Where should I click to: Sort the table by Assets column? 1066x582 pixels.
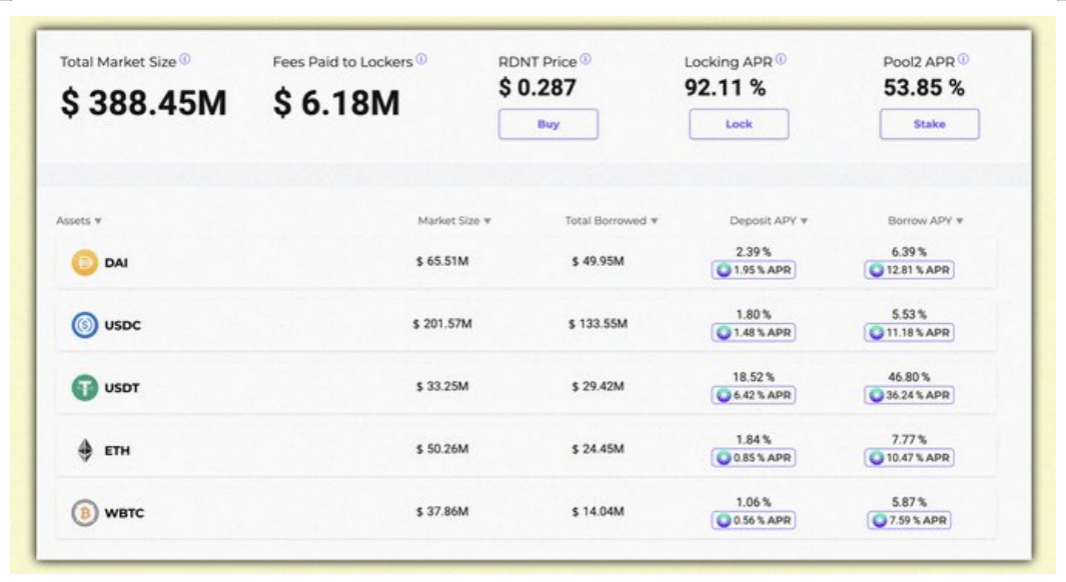79,220
